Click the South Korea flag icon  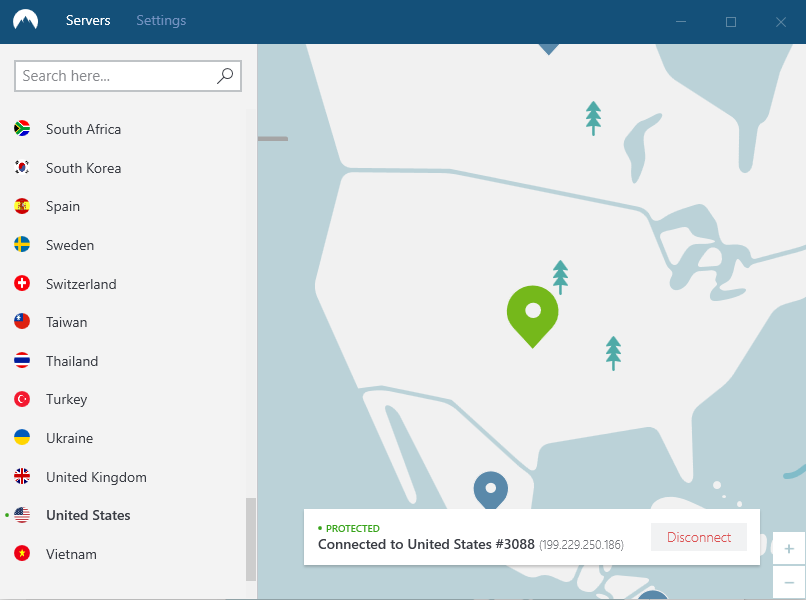click(22, 168)
